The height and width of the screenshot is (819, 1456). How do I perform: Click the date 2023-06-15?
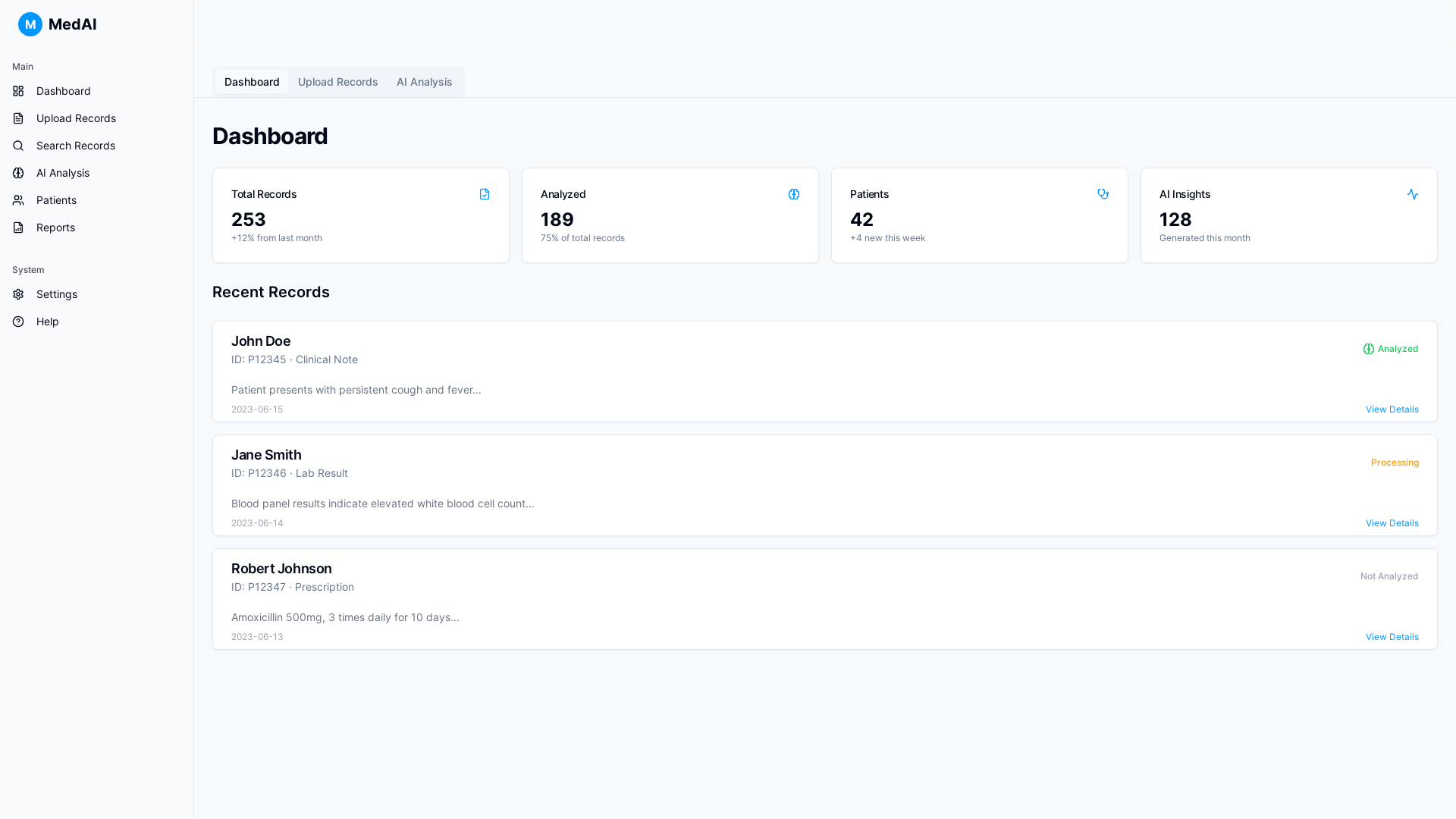(x=257, y=409)
